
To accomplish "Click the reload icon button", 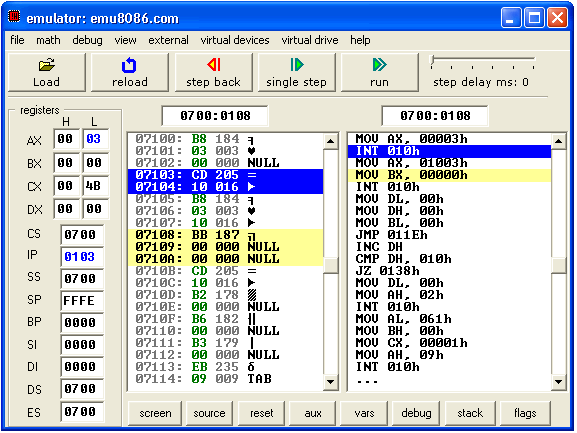I will coord(130,72).
